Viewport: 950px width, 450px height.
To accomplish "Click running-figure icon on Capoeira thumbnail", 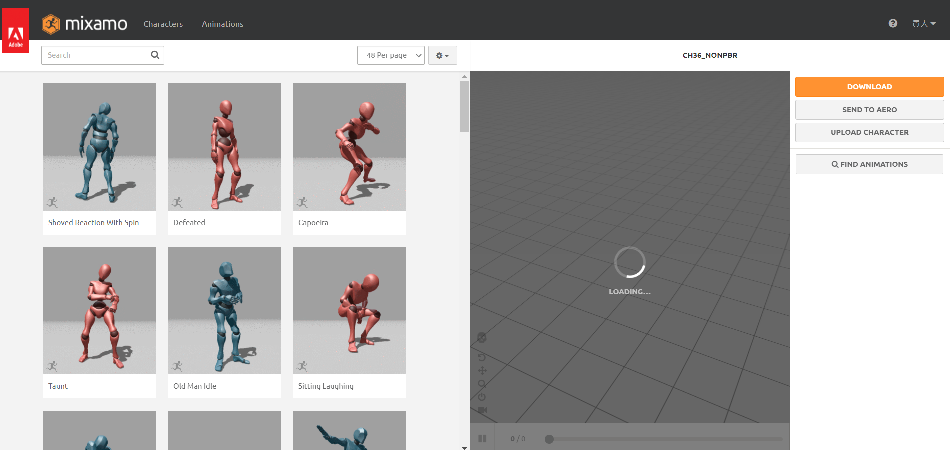I will [x=302, y=202].
